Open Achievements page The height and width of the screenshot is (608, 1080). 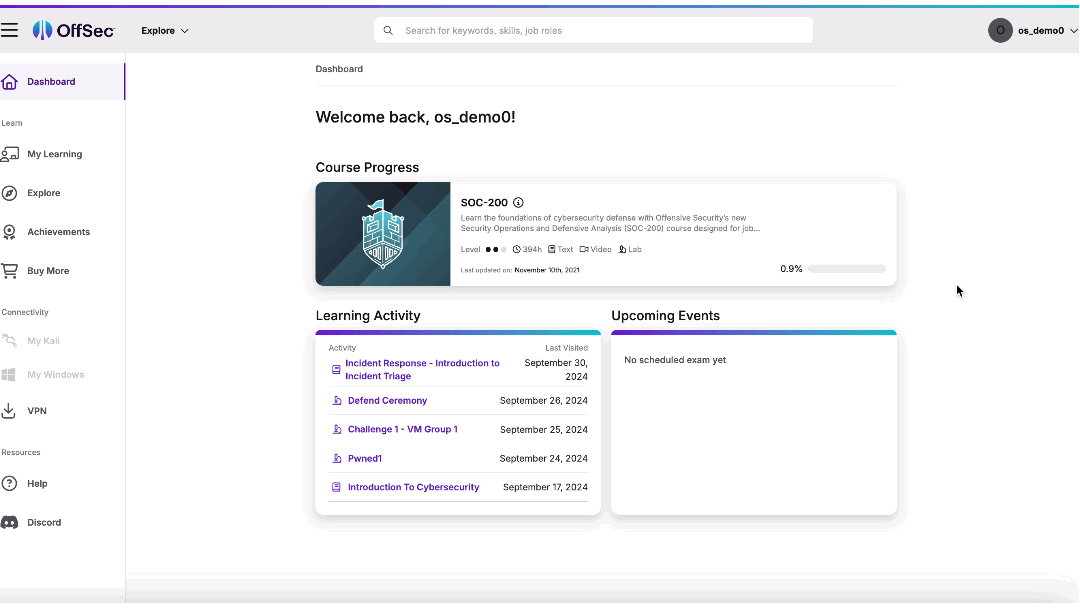pyautogui.click(x=59, y=232)
